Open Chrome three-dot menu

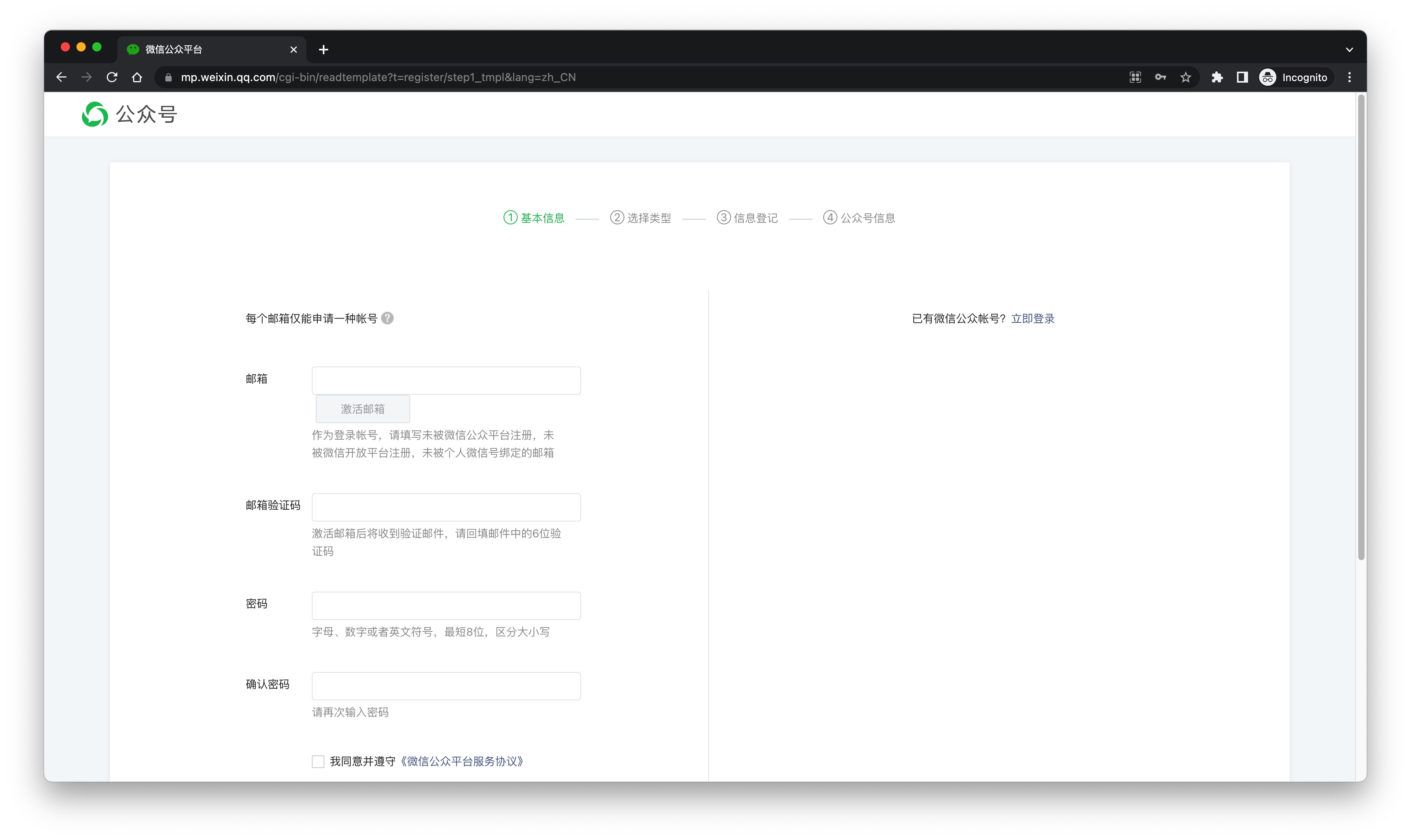(1349, 78)
